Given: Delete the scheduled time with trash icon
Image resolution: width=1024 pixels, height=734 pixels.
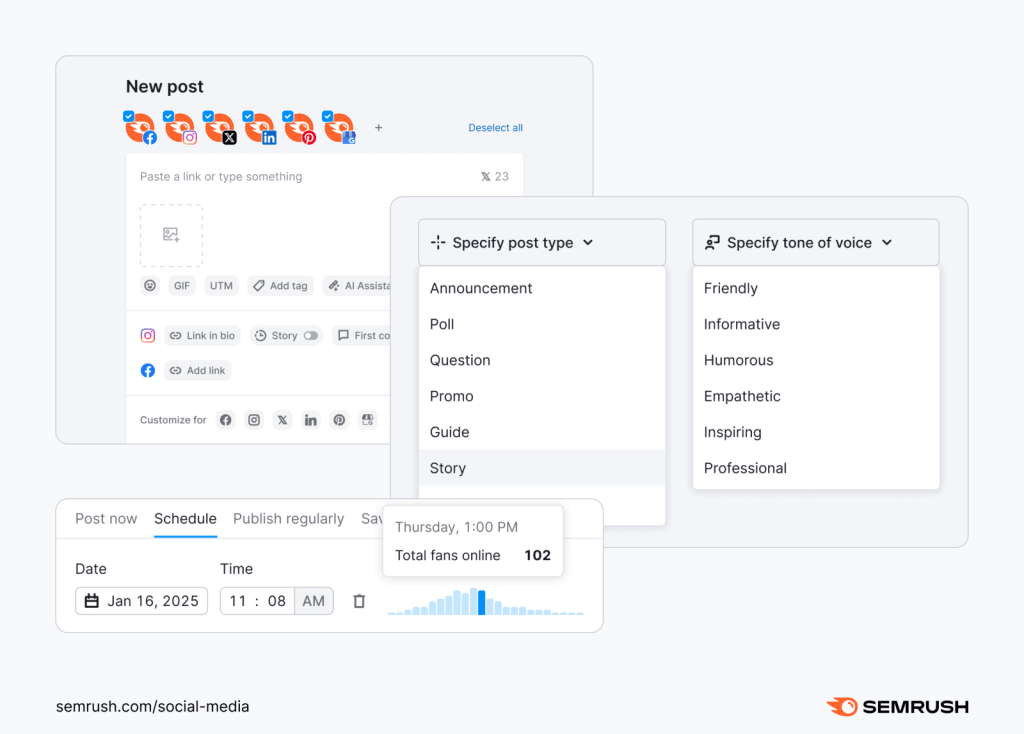Looking at the screenshot, I should click(359, 601).
